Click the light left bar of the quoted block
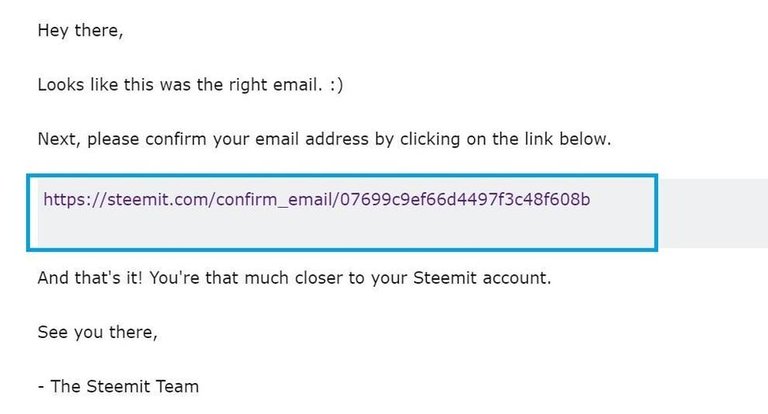Image resolution: width=768 pixels, height=414 pixels. (34, 213)
